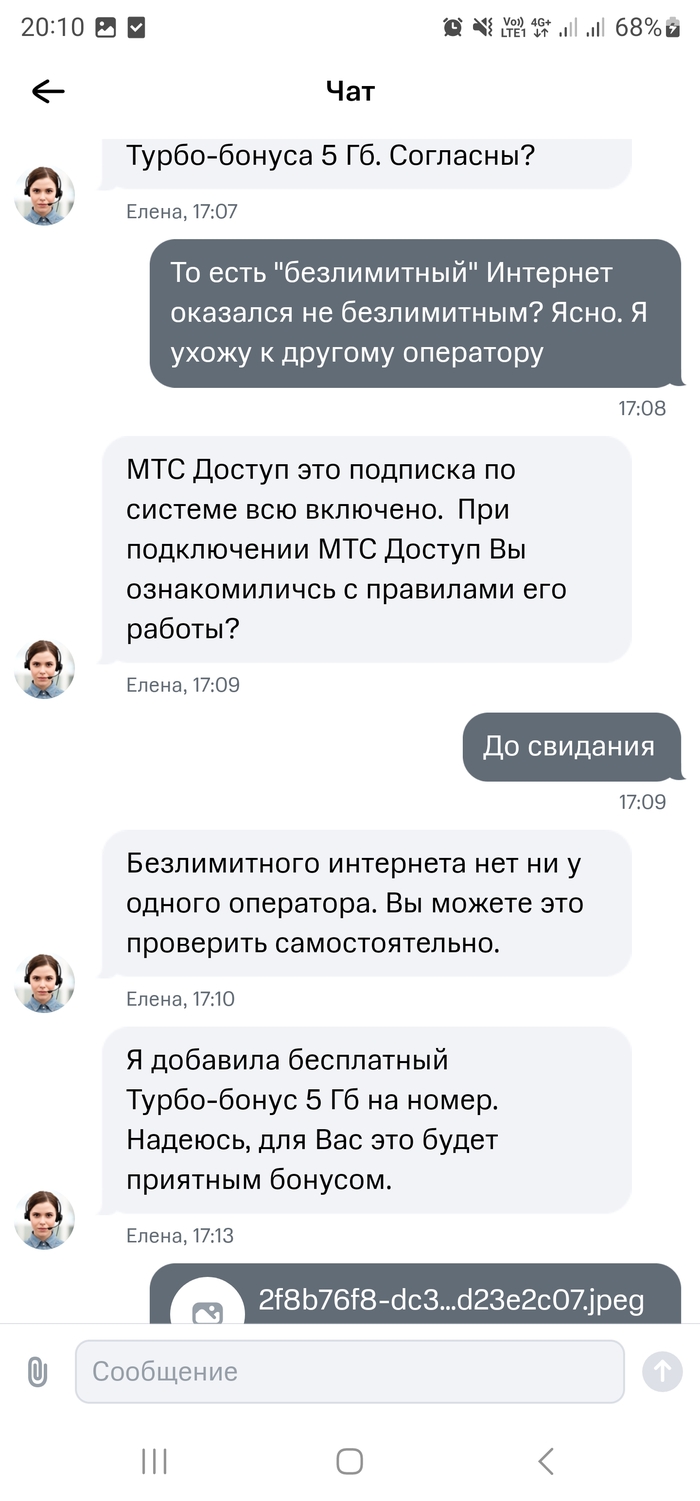Tap the 'До свидания' sent message bubble
700x1501 pixels.
point(570,747)
